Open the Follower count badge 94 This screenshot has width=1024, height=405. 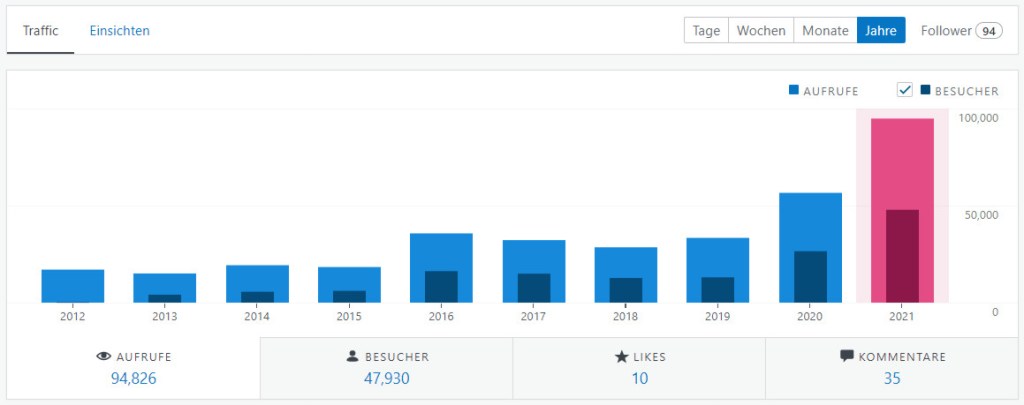point(990,31)
